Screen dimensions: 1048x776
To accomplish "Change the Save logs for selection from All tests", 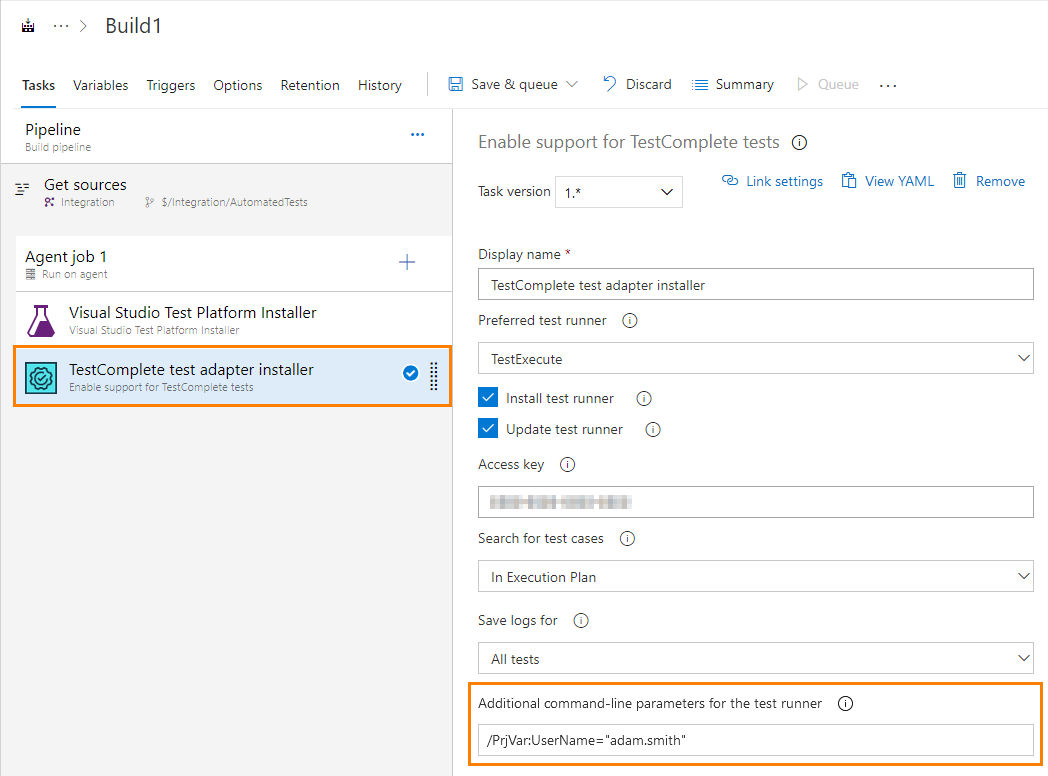I will pos(755,658).
